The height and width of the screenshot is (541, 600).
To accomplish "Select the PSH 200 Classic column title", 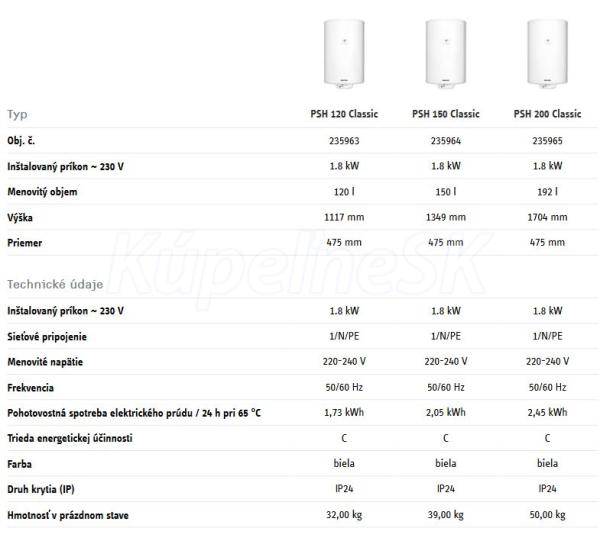I will [547, 114].
